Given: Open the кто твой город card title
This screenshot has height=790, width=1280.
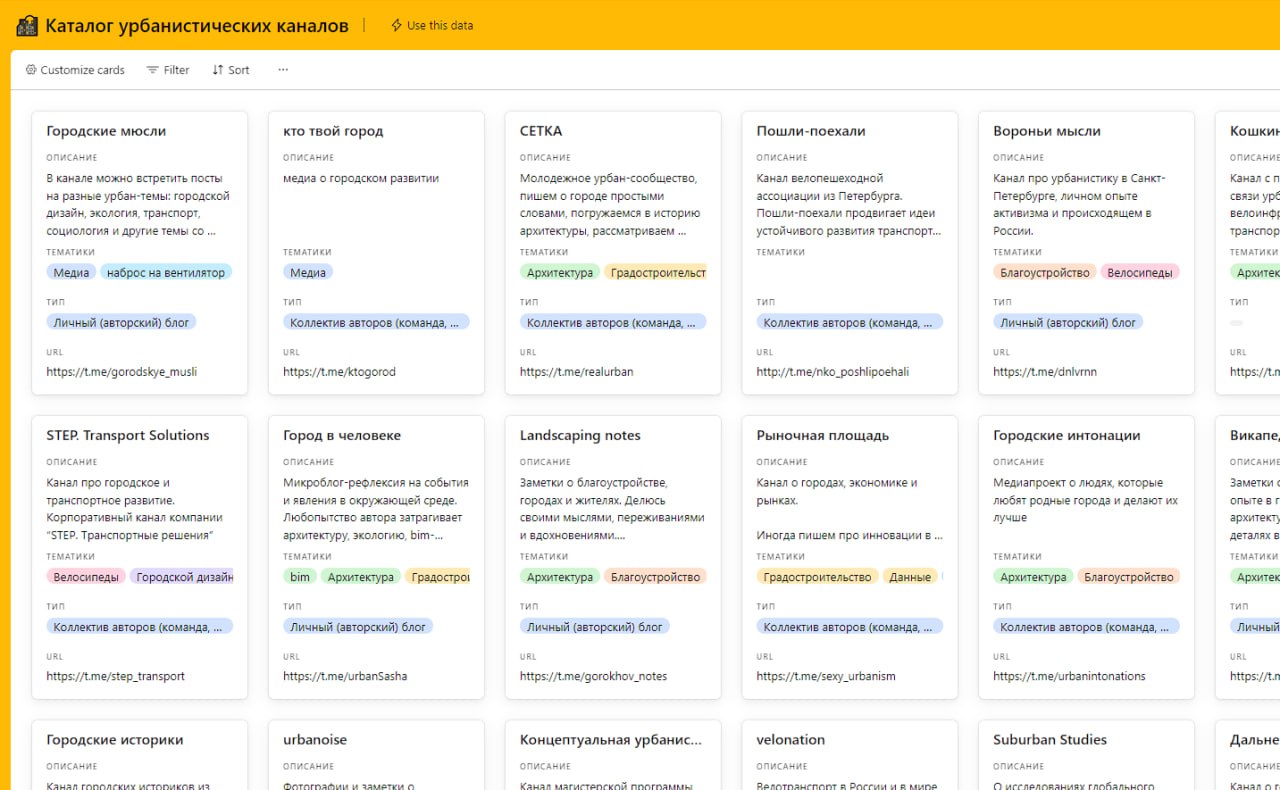Looking at the screenshot, I should (x=333, y=131).
